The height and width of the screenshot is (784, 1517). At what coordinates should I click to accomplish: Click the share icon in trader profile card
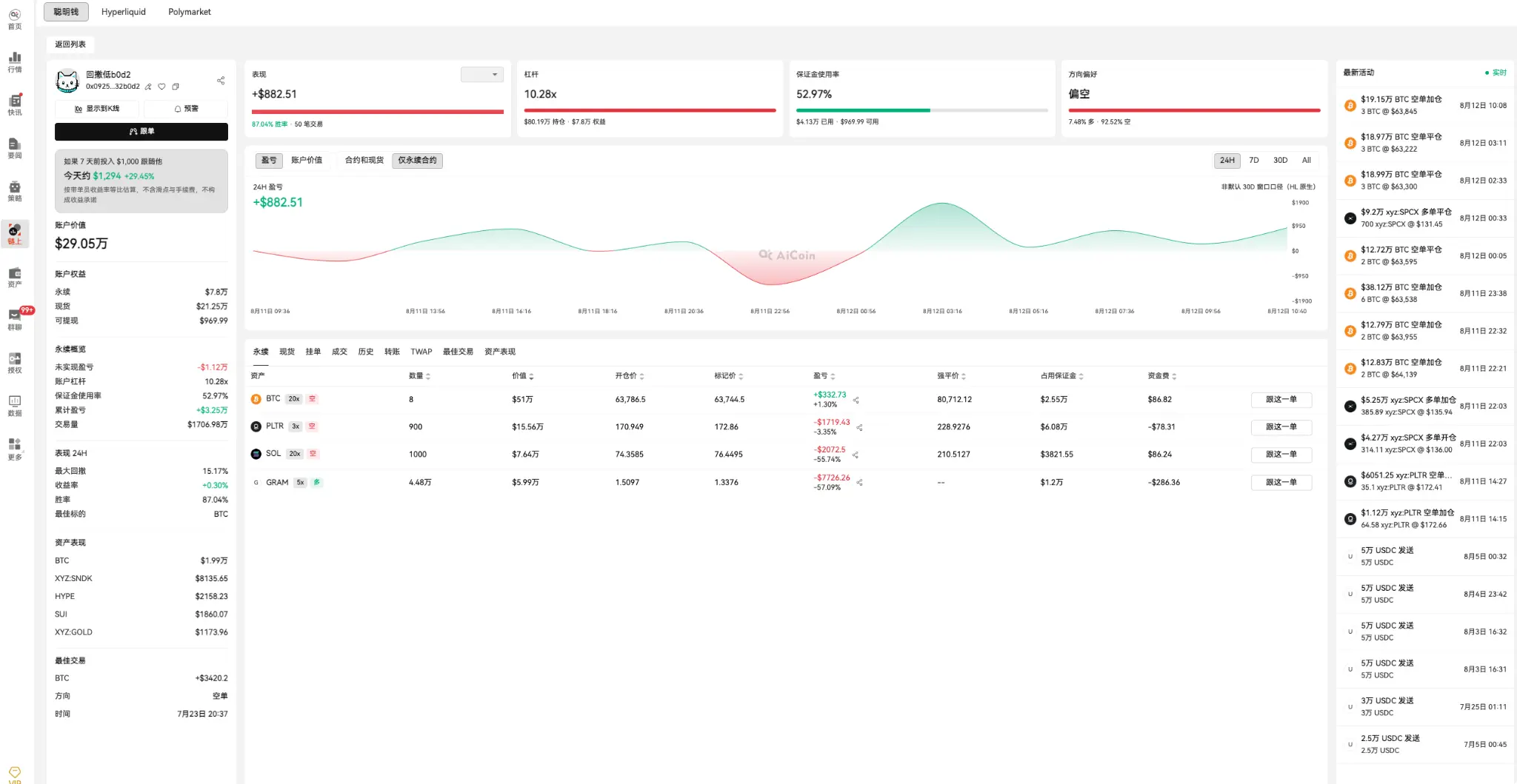point(221,80)
